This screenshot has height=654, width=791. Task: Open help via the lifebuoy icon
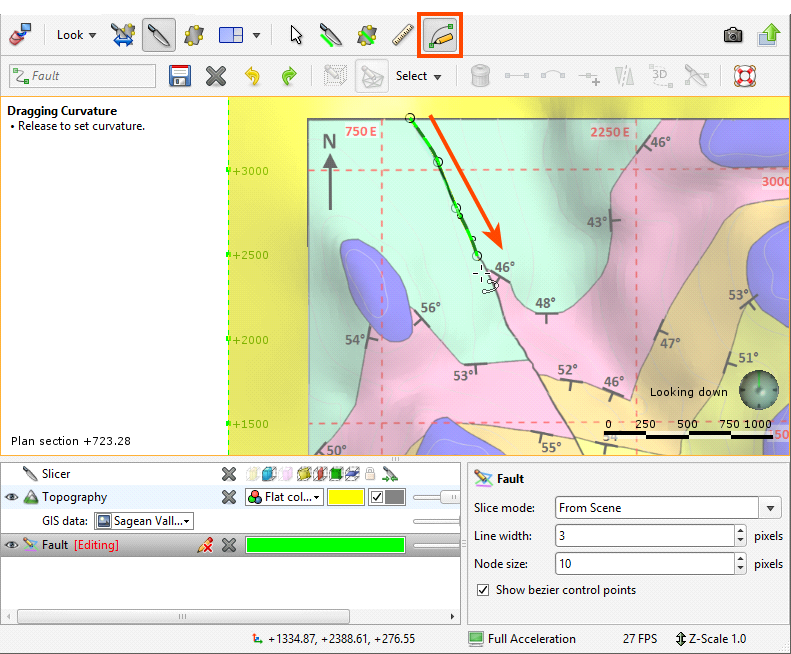coord(745,76)
